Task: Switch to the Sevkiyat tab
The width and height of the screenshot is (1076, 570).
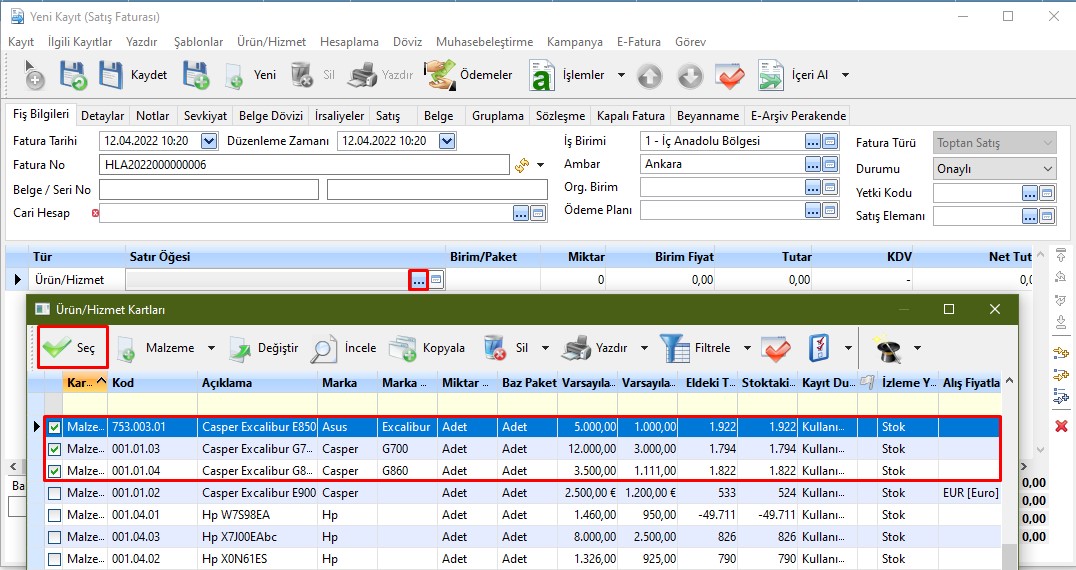Action: [x=206, y=116]
